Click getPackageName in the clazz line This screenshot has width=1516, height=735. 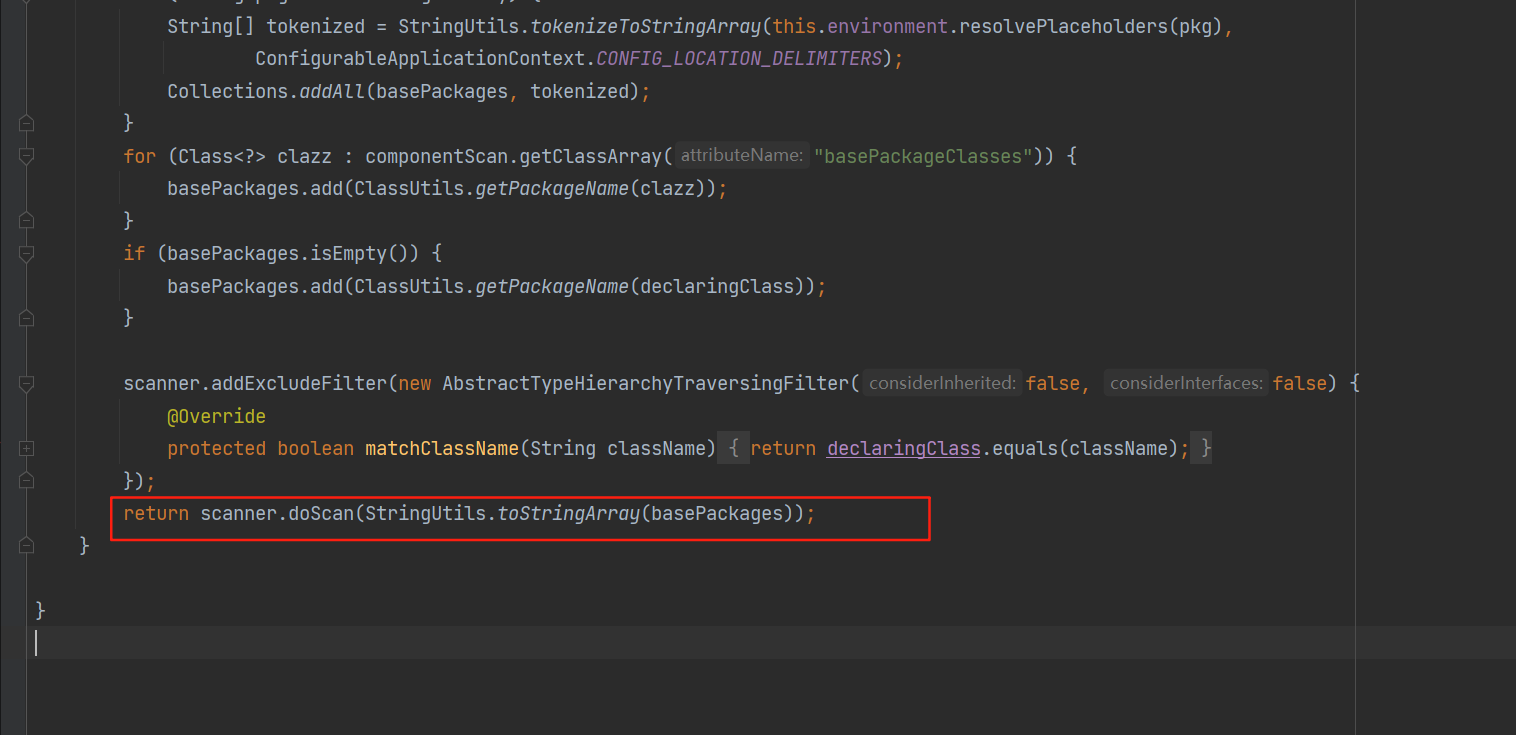click(552, 188)
